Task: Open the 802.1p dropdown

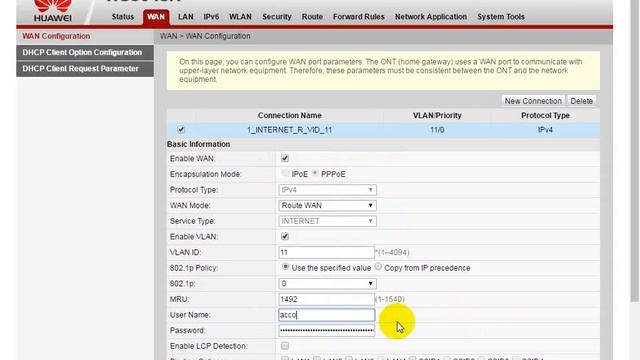Action: click(327, 284)
